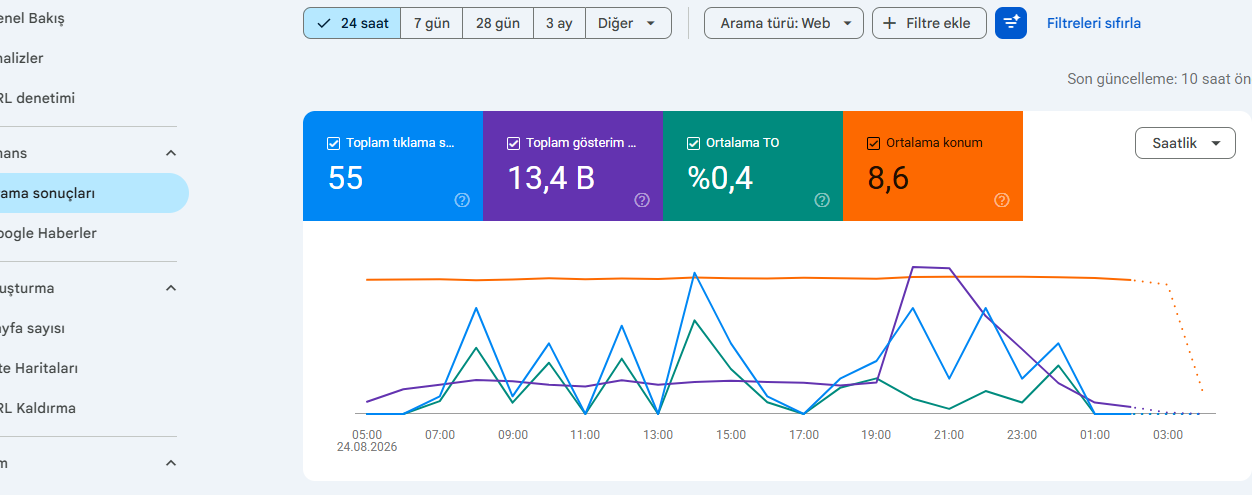Disable the Ortalama konum checkbox
Viewport: 1252px width, 495px height.
pos(874,143)
